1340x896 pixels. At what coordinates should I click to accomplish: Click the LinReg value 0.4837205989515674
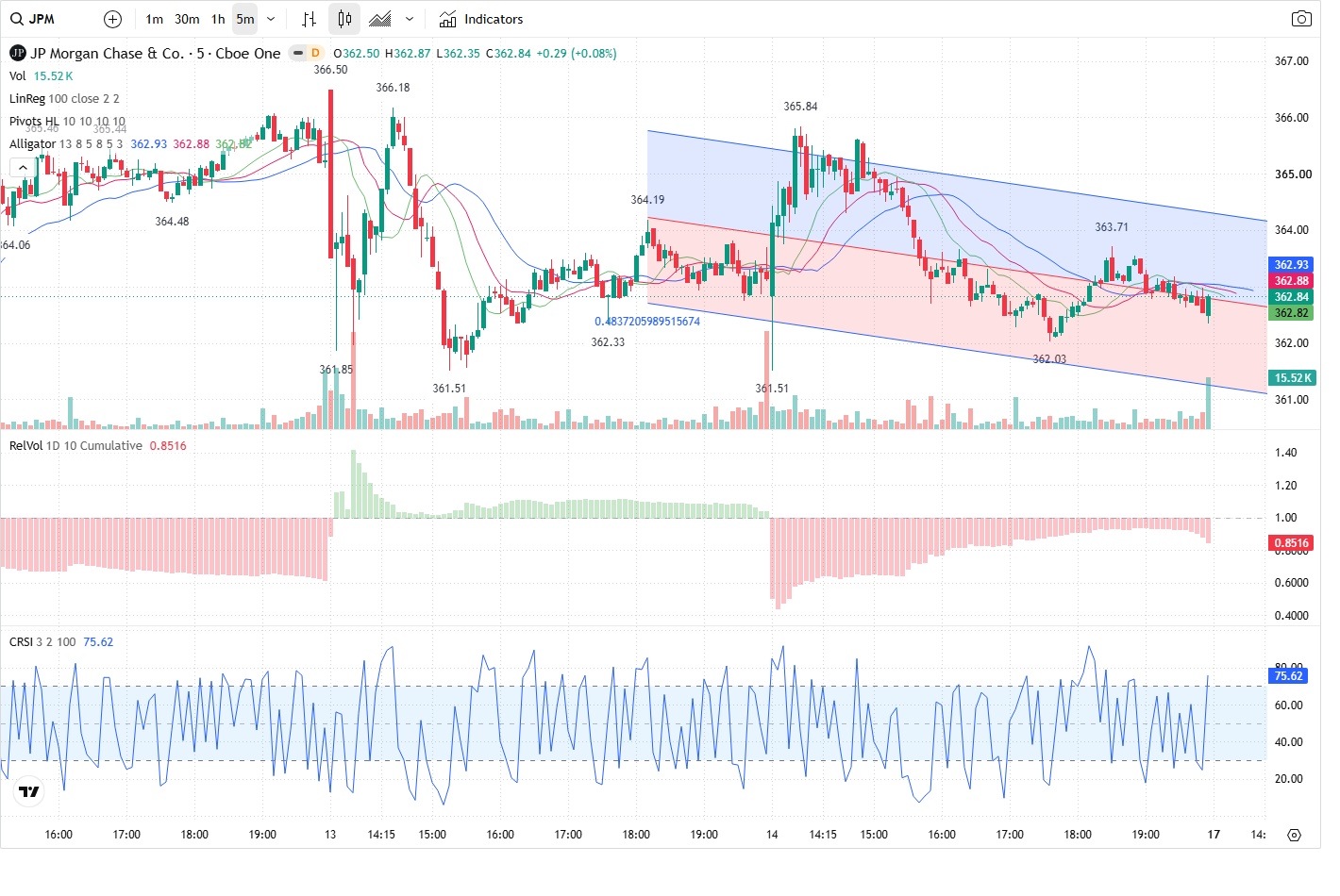pos(647,322)
